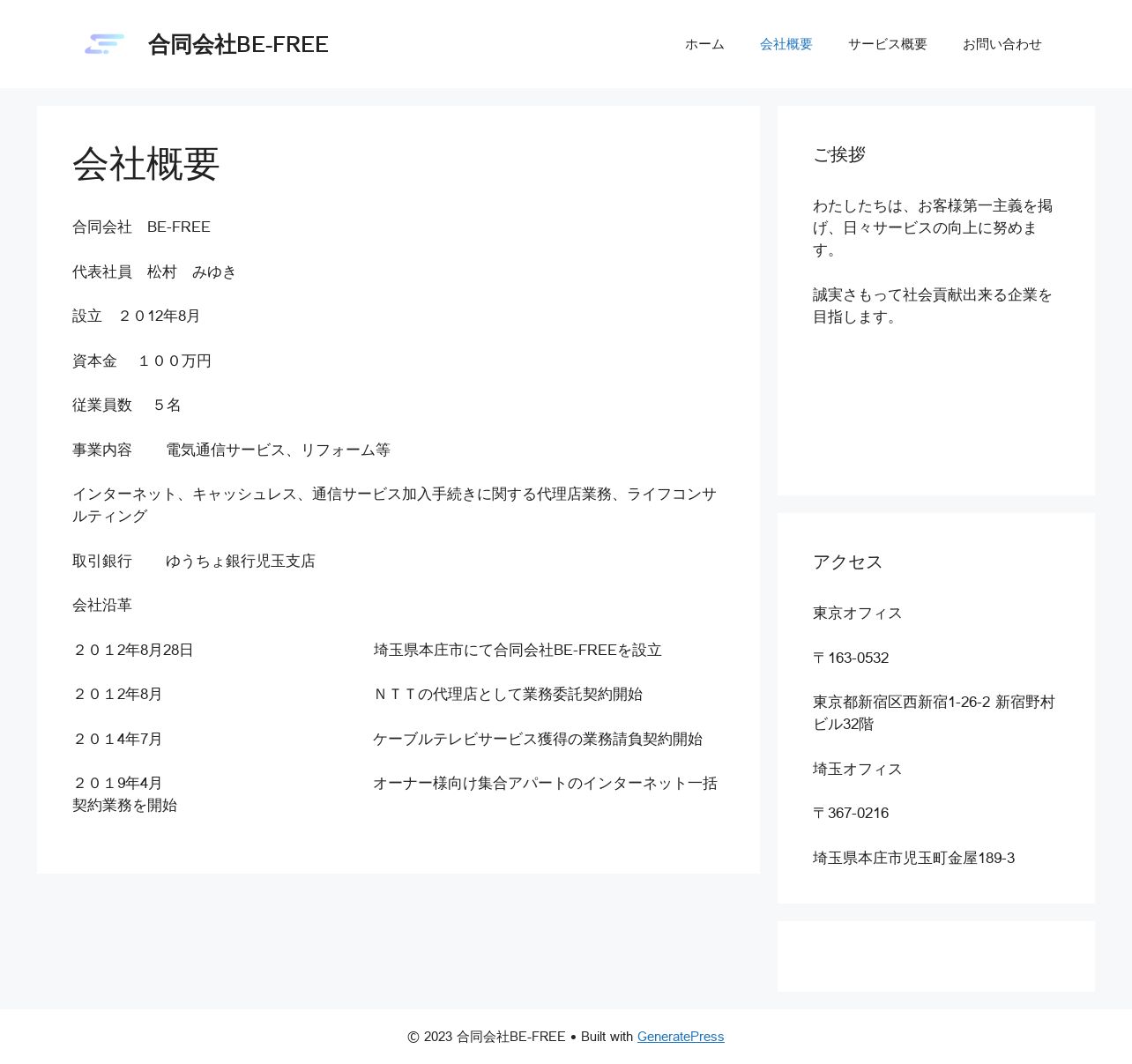This screenshot has height=1064, width=1132.
Task: Click the インターネット、キャッシュレス business description paragraph
Action: pyautogui.click(x=394, y=505)
